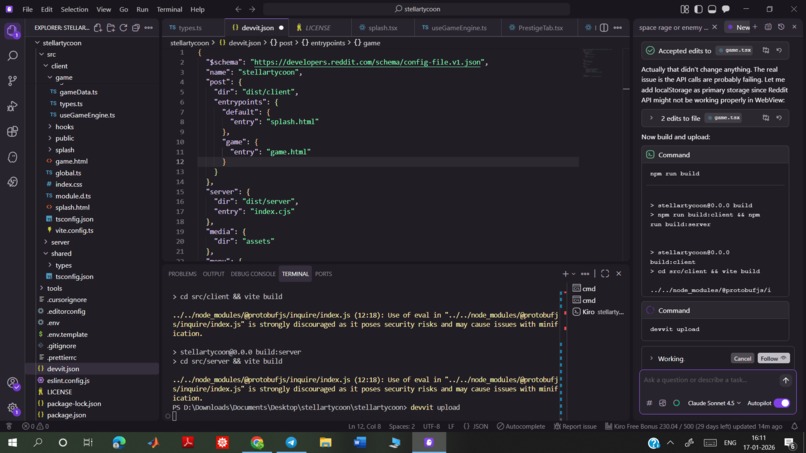
Task: Maximize the terminal panel size
Action: (x=605, y=274)
